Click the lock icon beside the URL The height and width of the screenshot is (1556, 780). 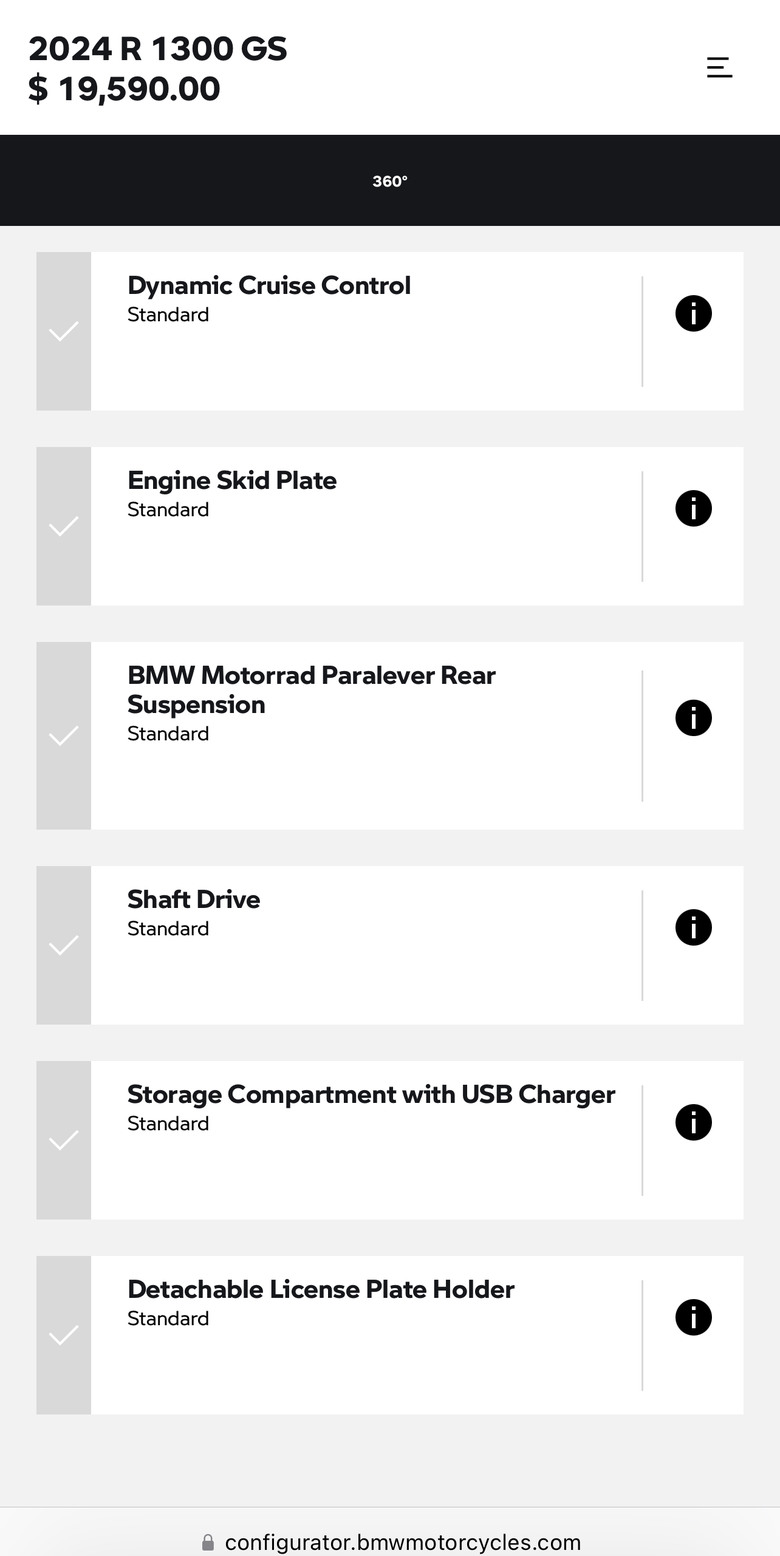pyautogui.click(x=208, y=1542)
